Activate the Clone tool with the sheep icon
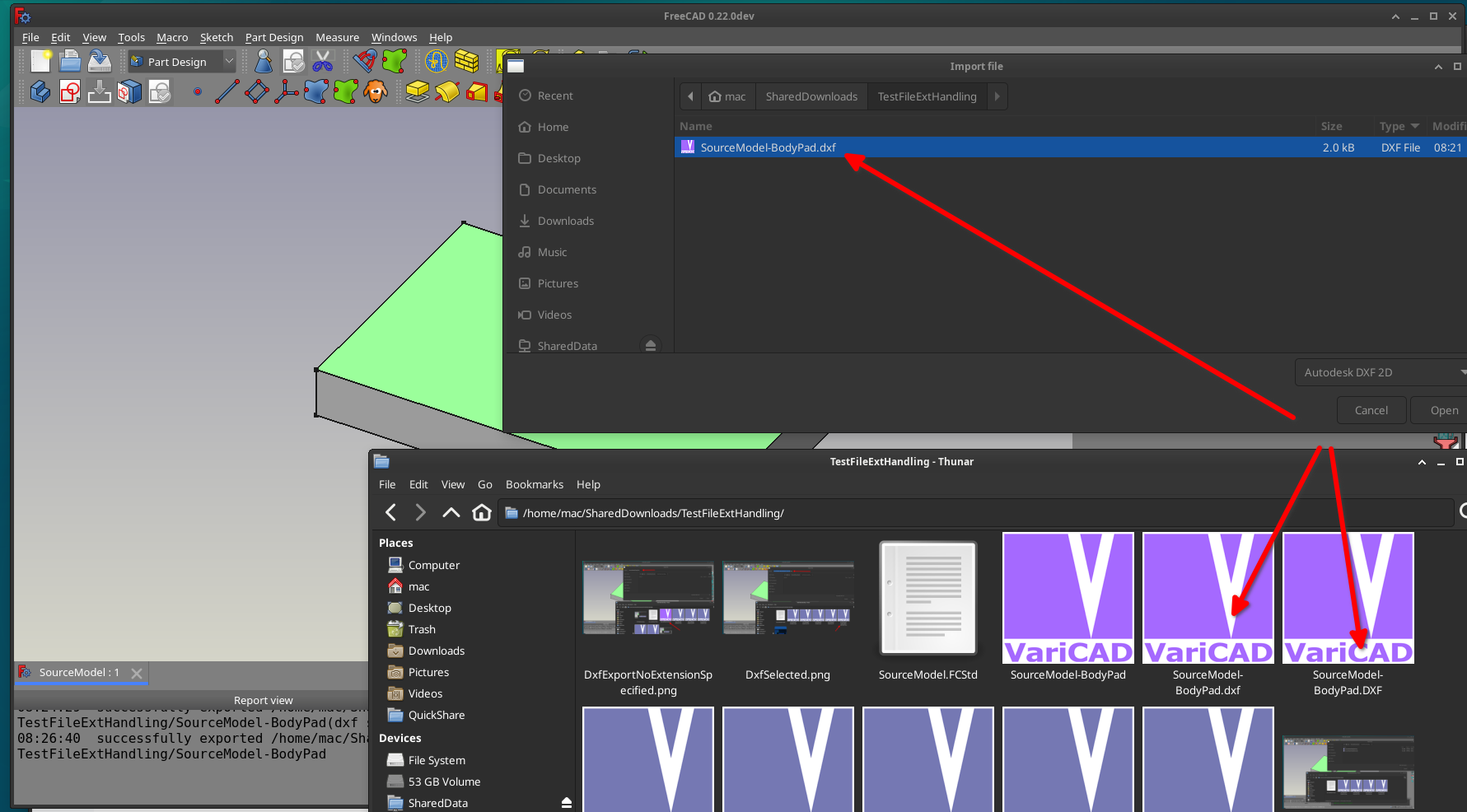The width and height of the screenshot is (1467, 812). point(376,91)
